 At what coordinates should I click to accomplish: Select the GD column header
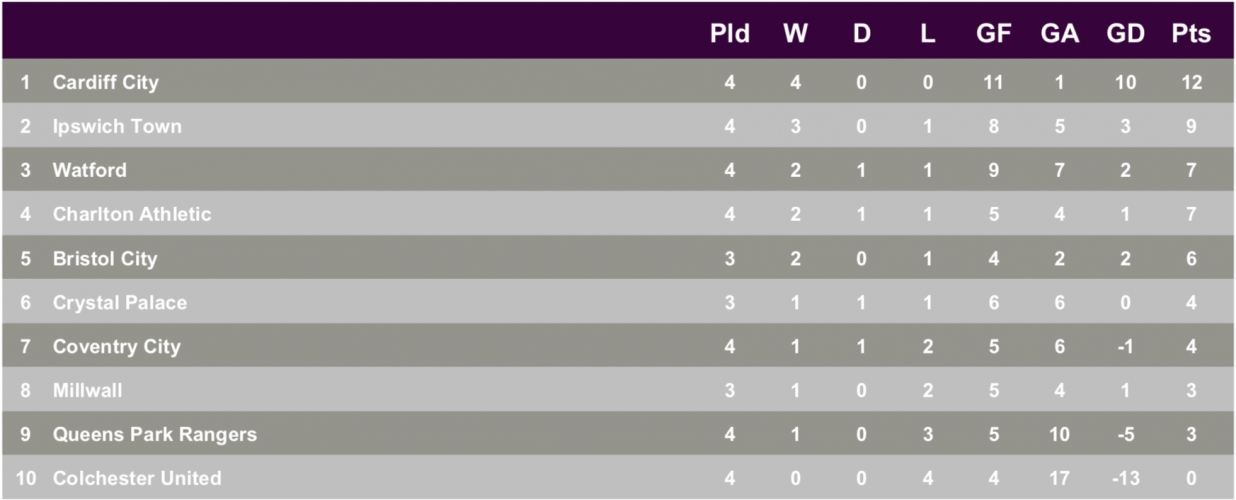[1126, 34]
